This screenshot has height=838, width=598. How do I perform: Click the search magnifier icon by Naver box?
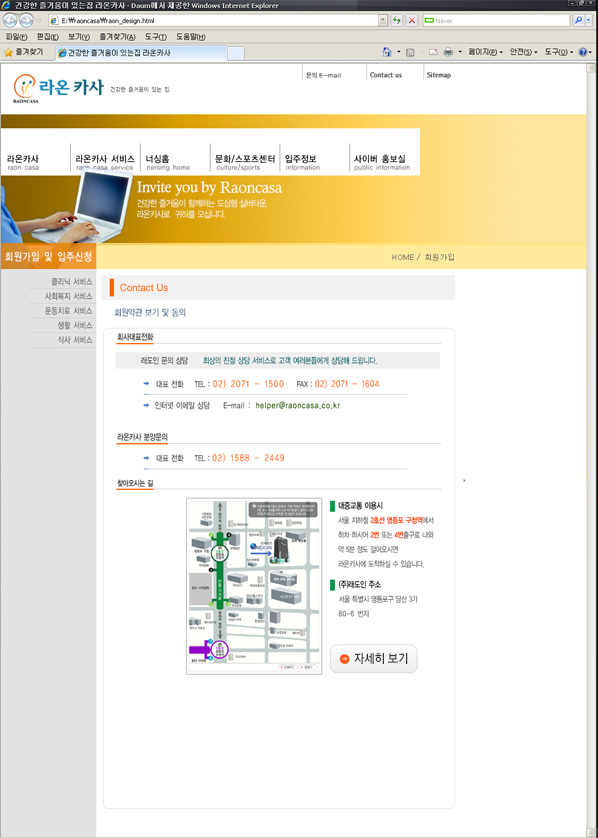578,20
